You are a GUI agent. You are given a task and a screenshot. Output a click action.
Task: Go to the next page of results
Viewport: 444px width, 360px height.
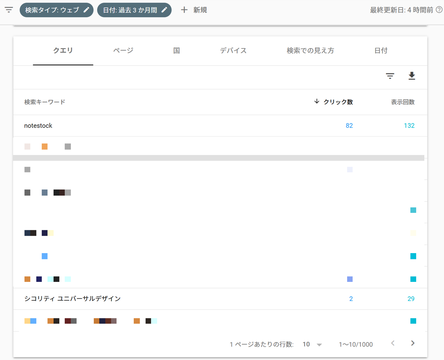point(413,343)
